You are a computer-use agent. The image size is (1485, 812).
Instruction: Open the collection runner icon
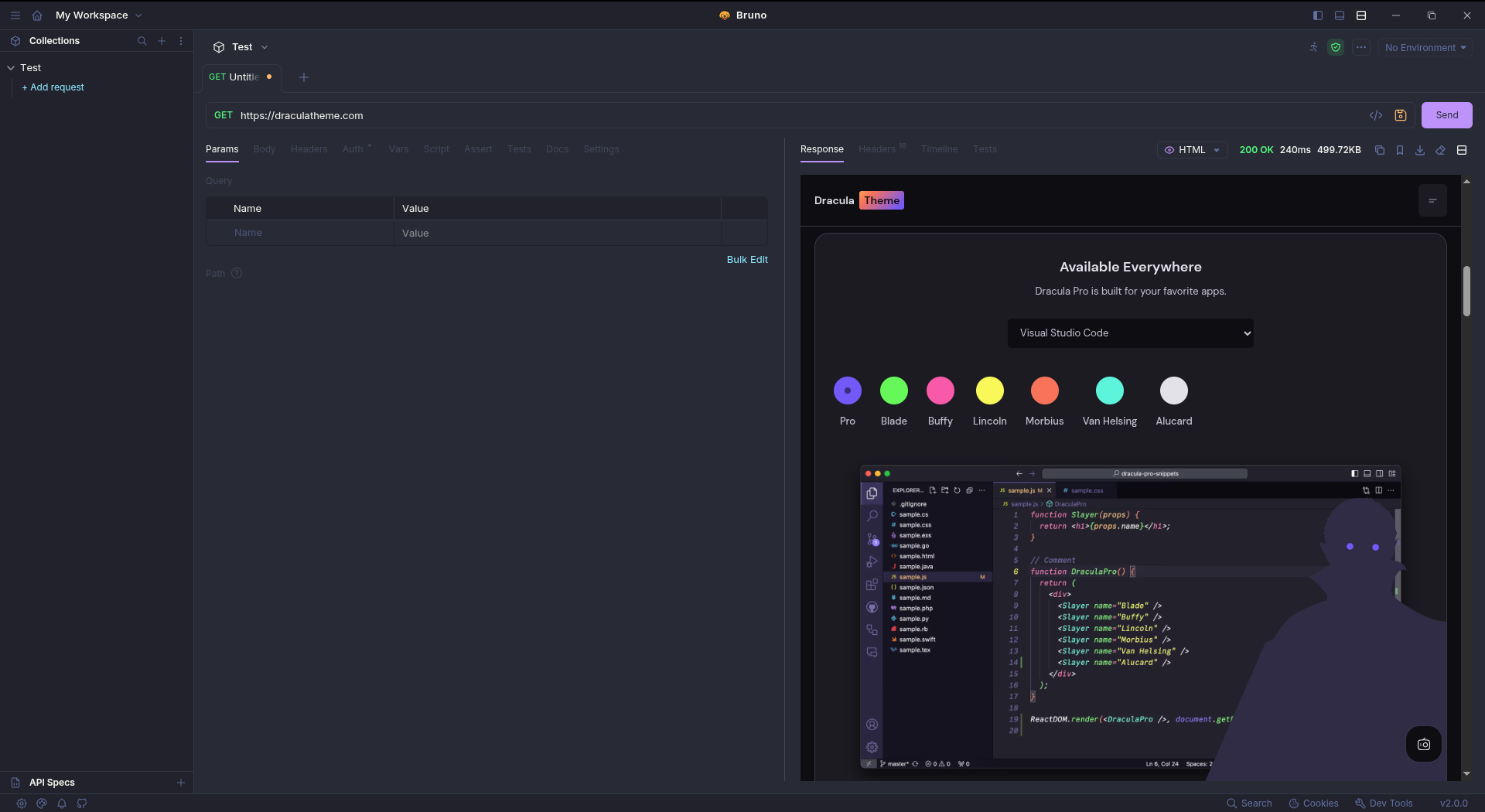1313,47
